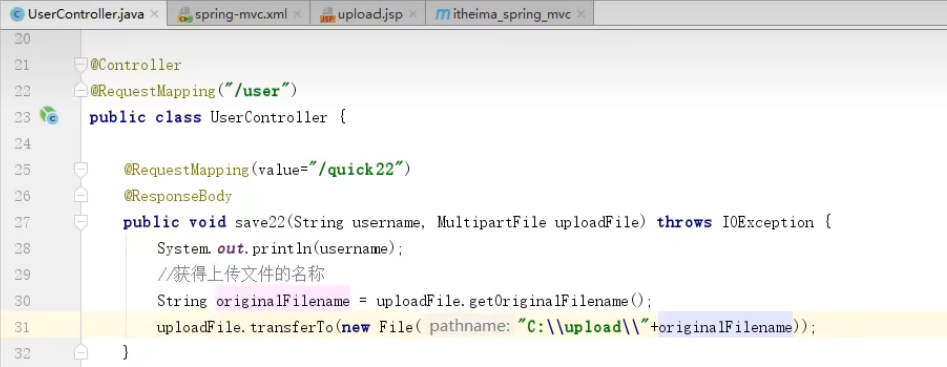
Task: Click the IOException in the throws clause
Action: [768, 222]
